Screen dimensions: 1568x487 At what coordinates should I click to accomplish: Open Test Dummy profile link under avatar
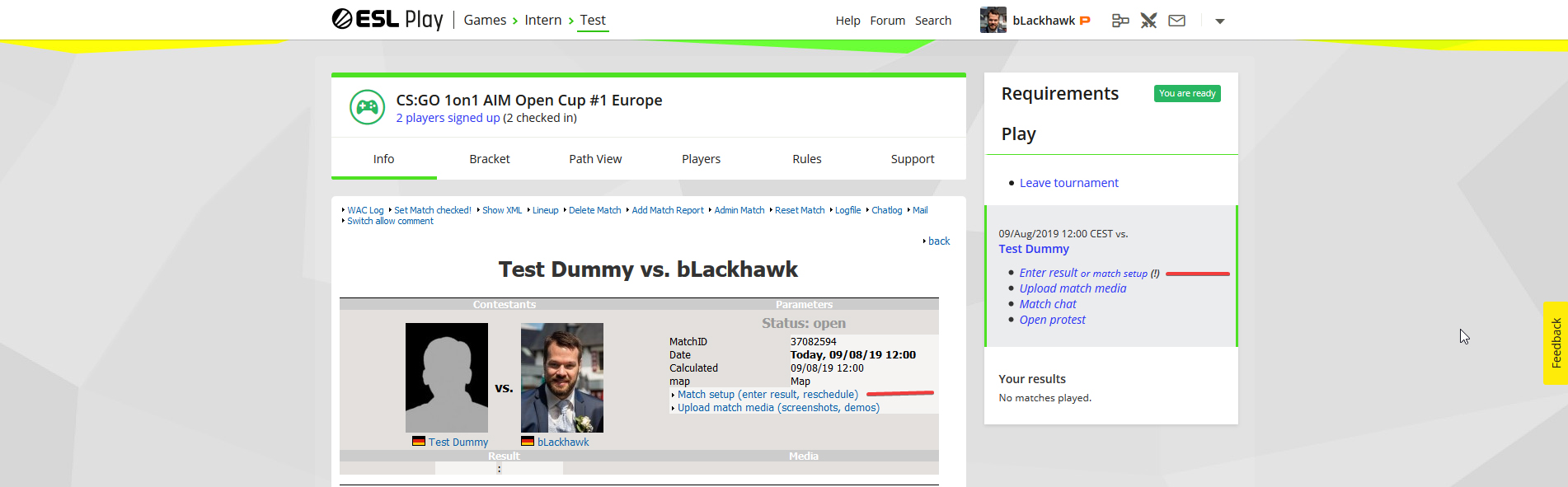point(458,442)
